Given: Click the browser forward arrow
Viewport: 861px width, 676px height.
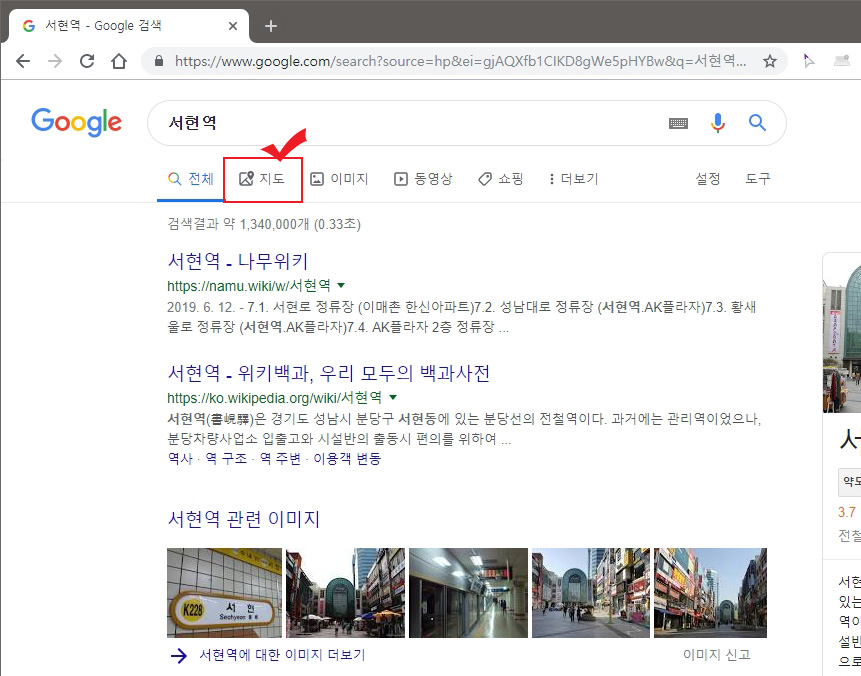Looking at the screenshot, I should 55,61.
